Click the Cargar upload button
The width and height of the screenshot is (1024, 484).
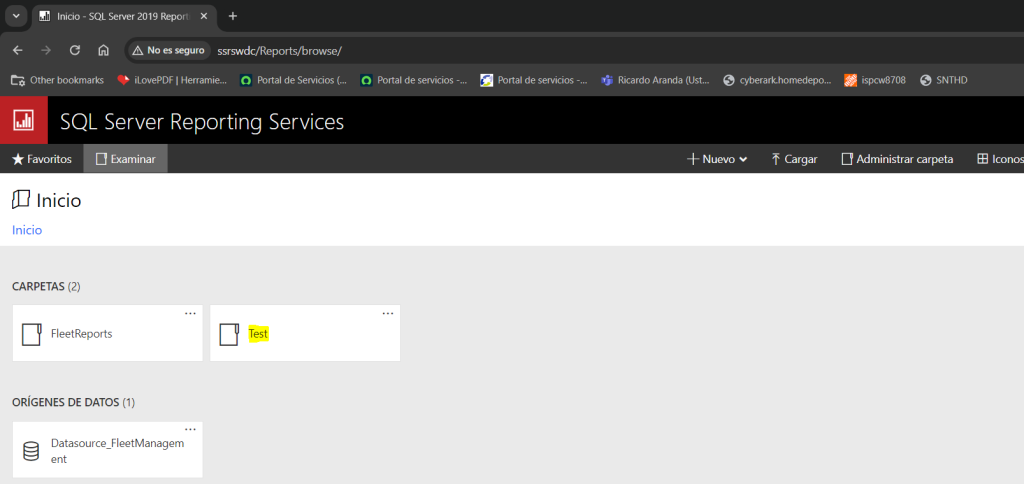point(794,159)
